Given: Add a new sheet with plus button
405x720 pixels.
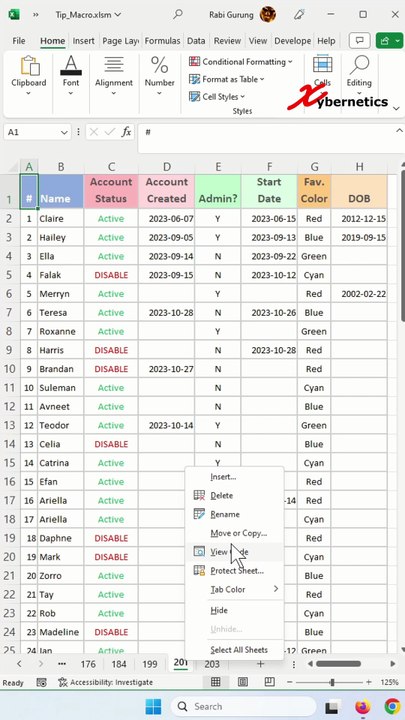Looking at the screenshot, I should tap(260, 664).
